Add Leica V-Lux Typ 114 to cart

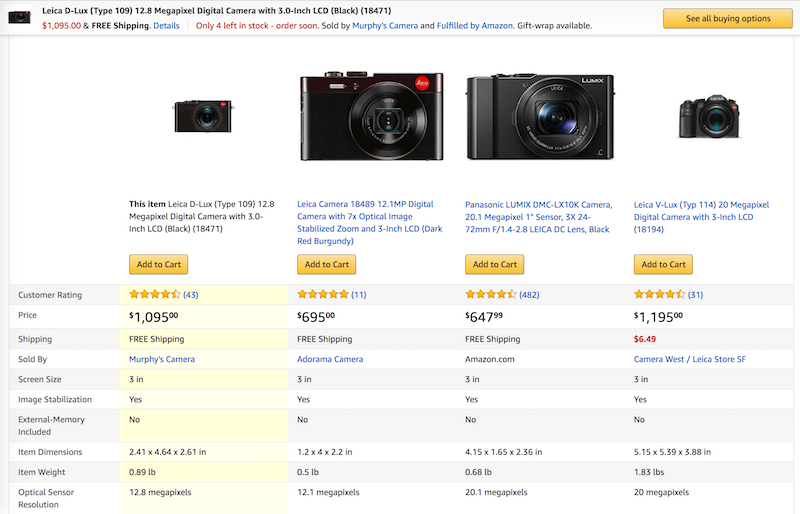663,264
